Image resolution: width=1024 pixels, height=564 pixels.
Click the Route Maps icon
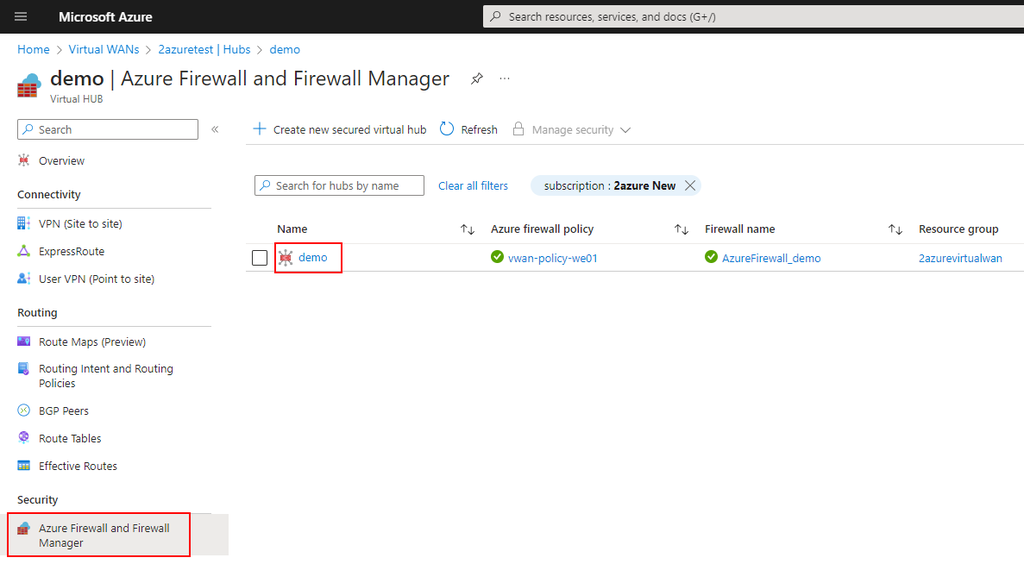(x=24, y=341)
